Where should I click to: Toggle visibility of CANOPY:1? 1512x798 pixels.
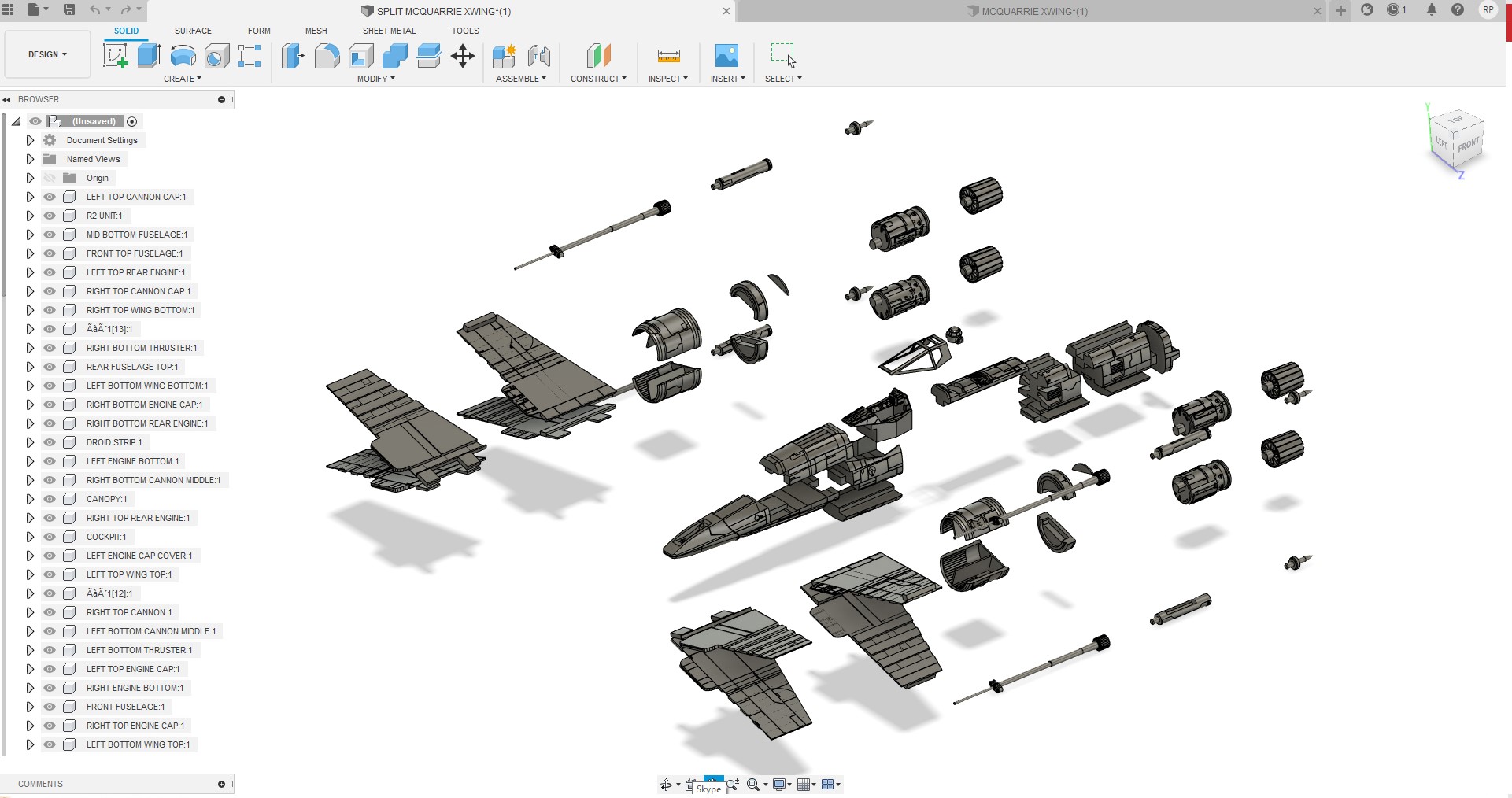tap(50, 499)
